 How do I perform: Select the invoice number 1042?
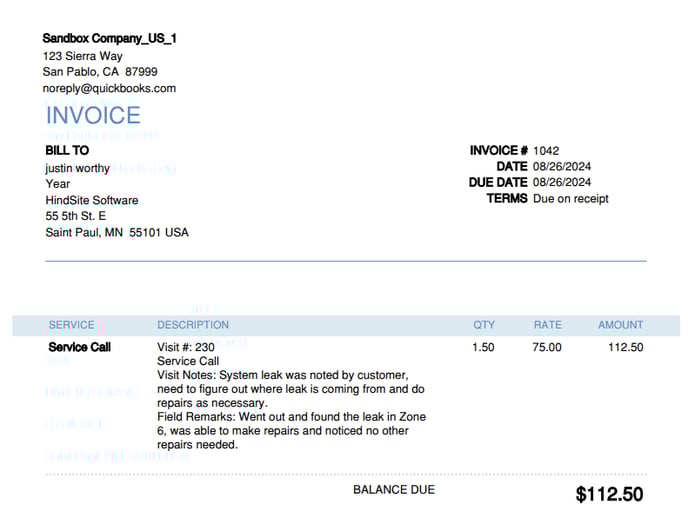point(546,151)
